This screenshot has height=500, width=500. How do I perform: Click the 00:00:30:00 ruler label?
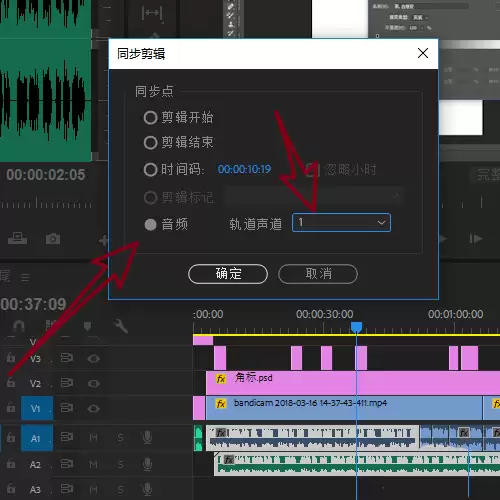pos(324,314)
